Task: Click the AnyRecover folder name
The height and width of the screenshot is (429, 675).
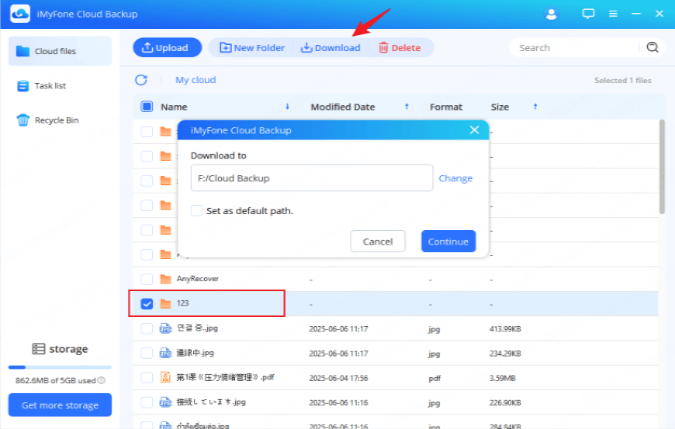Action: point(198,279)
